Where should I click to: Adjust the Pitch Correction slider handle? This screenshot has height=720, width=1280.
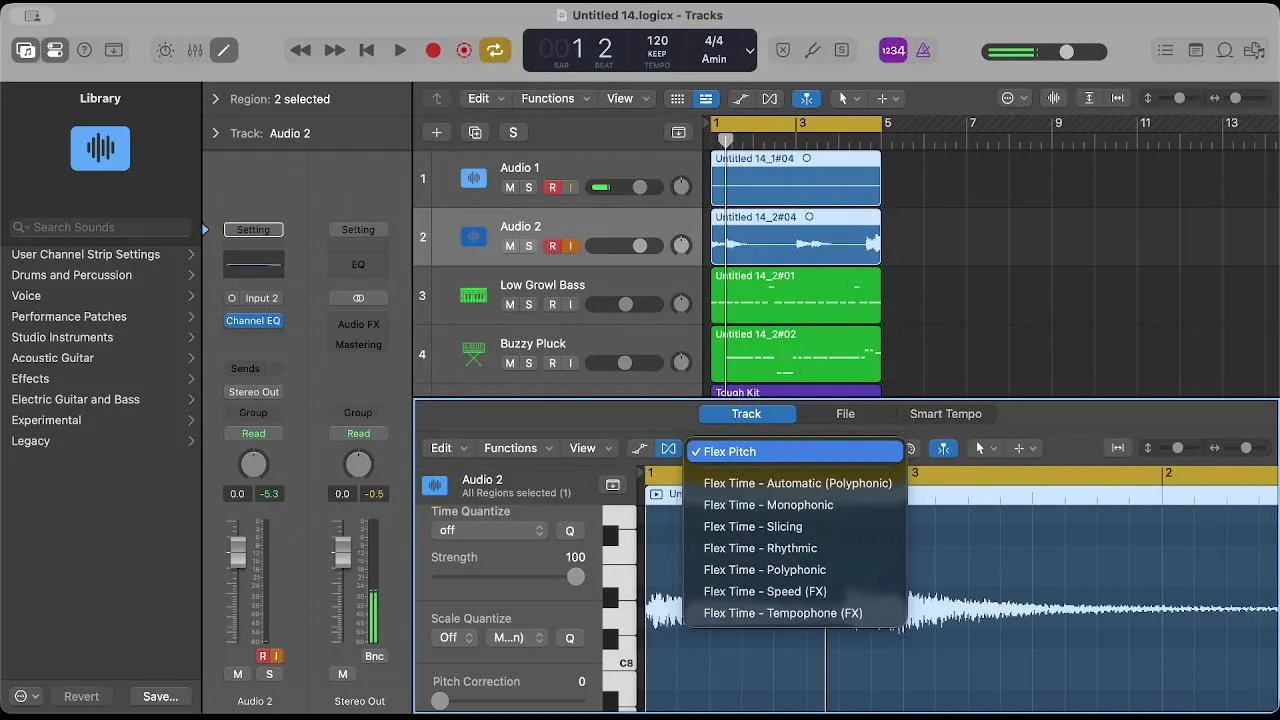(x=440, y=701)
